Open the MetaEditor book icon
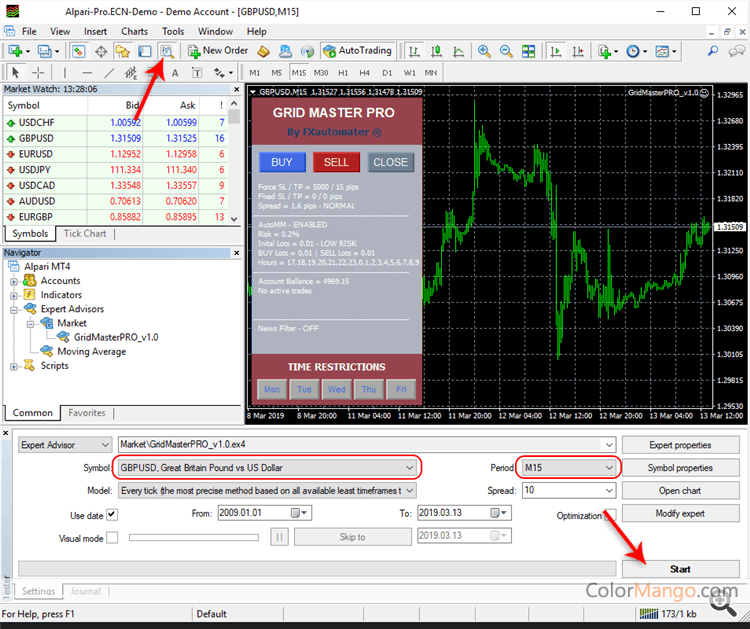 [263, 51]
